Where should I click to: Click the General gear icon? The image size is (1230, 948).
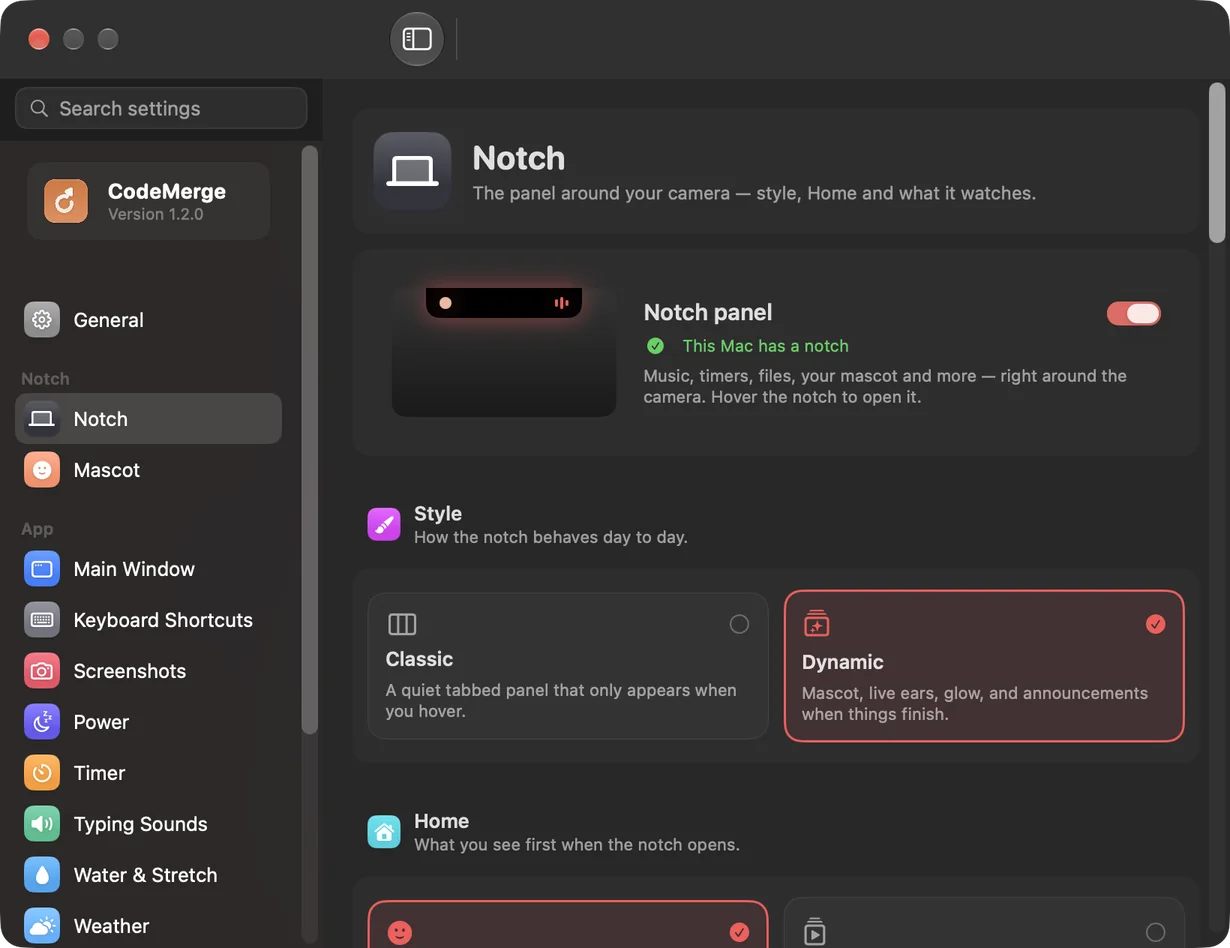(42, 320)
